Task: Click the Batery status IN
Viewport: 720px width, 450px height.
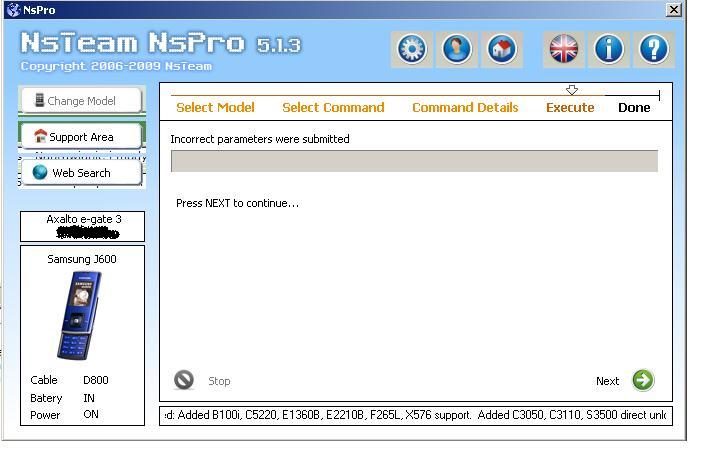Action: pos(89,398)
